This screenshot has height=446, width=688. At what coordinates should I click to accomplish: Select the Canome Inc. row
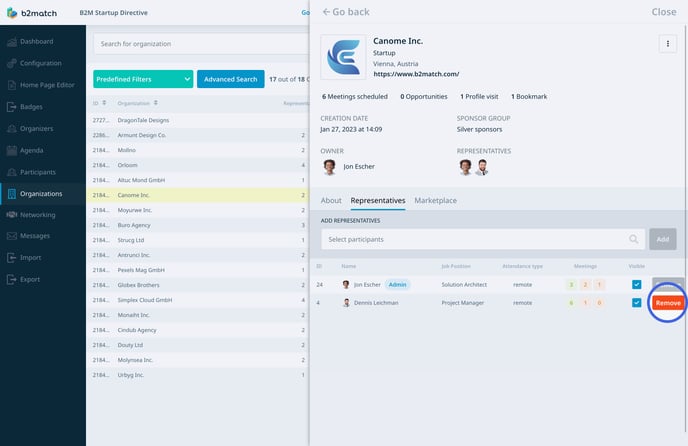click(198, 195)
